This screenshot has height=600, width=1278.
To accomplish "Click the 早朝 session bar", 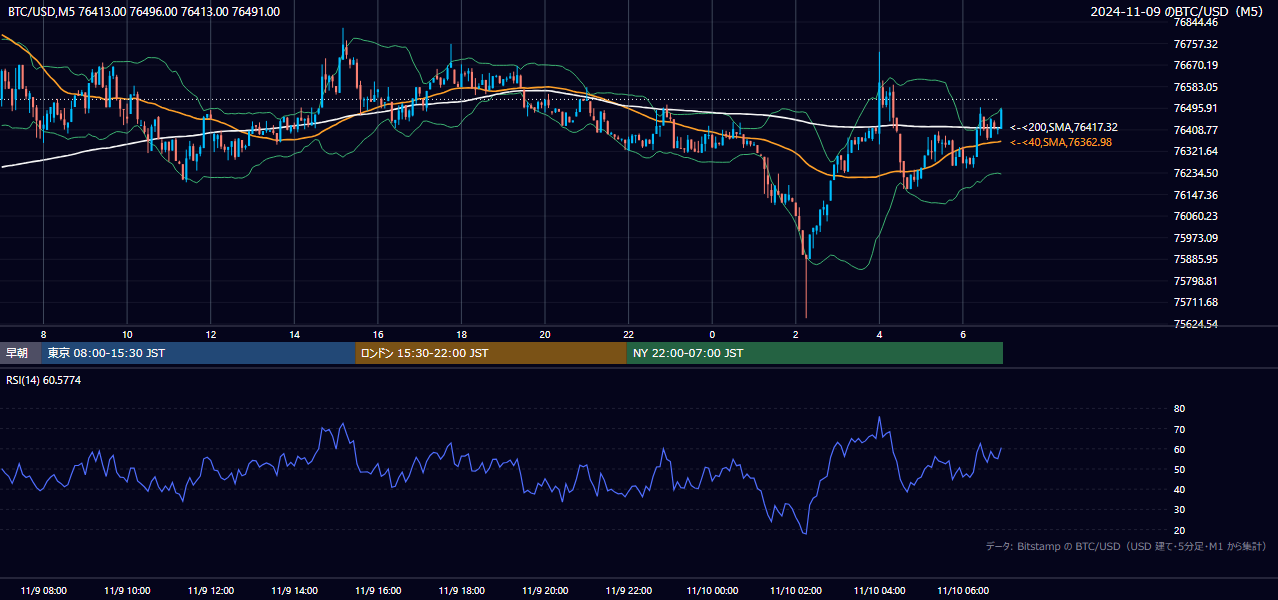I will point(20,353).
